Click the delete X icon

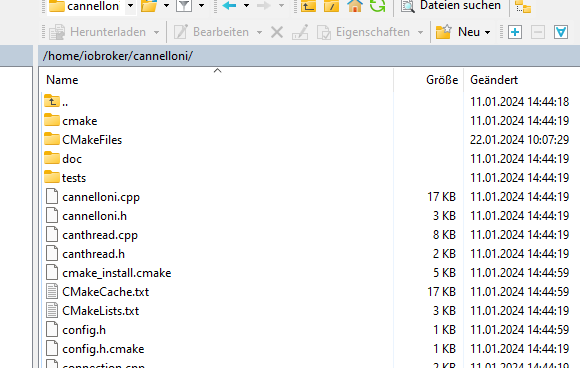(x=277, y=32)
